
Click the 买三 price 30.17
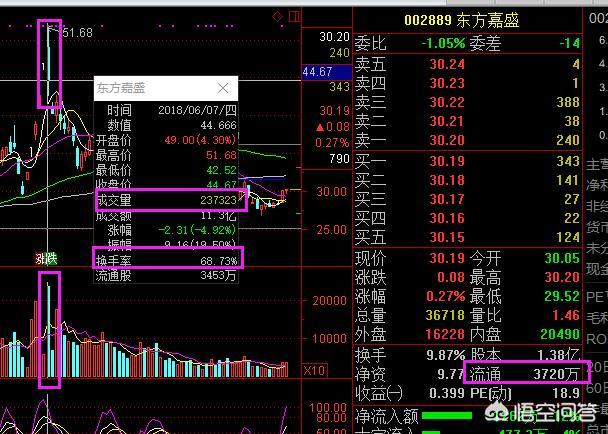click(x=447, y=199)
